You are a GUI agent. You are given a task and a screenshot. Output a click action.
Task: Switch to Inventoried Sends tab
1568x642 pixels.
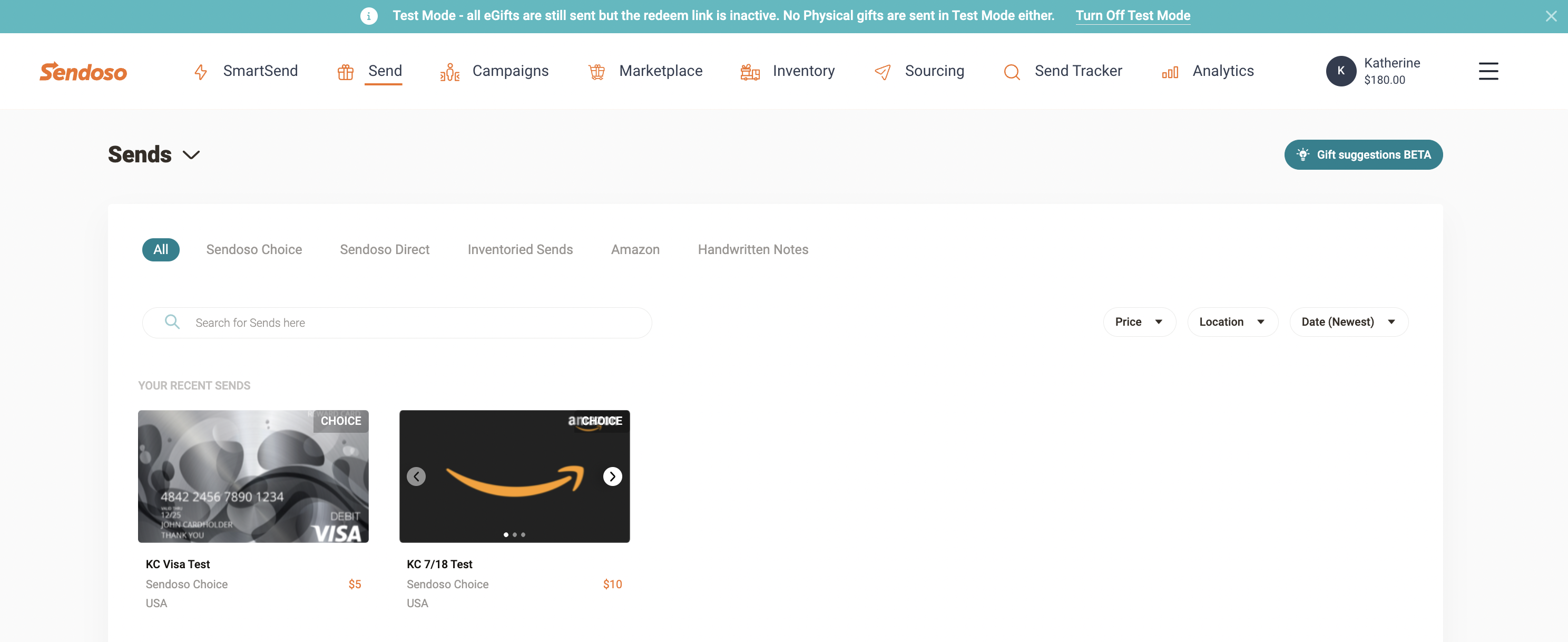pos(520,249)
